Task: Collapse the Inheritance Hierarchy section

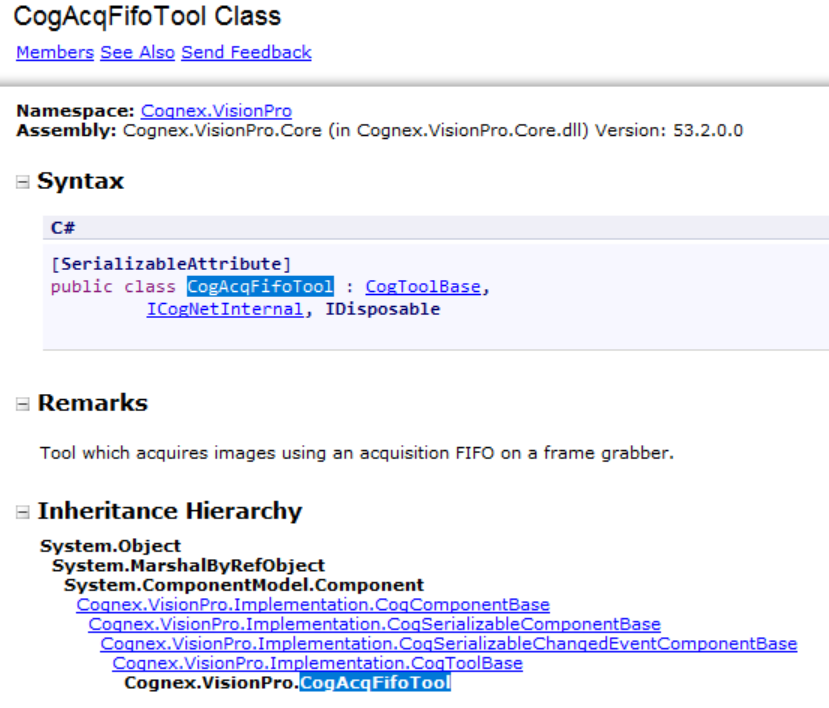Action: pyautogui.click(x=22, y=512)
